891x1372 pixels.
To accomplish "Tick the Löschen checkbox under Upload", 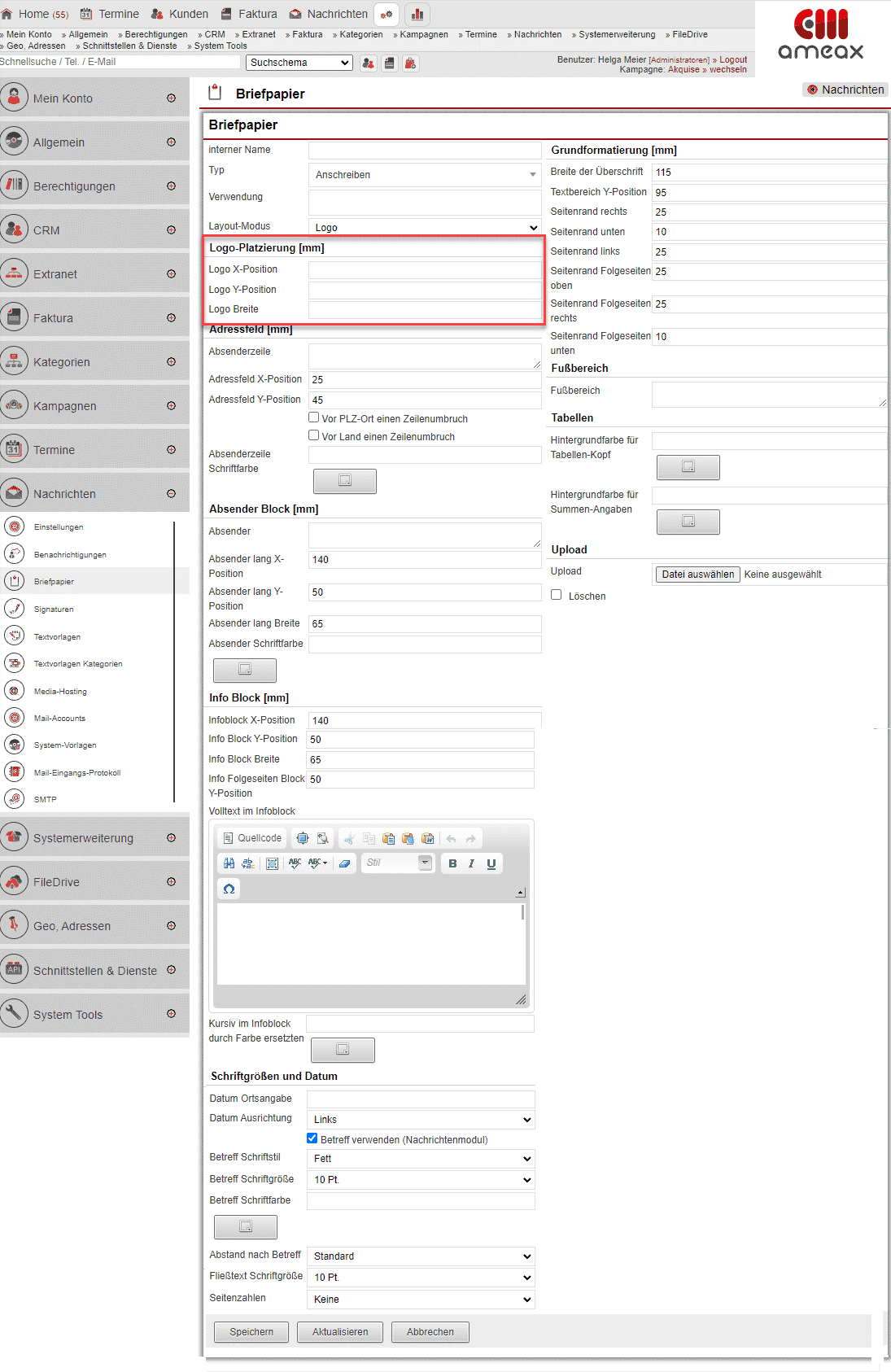I will pyautogui.click(x=557, y=595).
